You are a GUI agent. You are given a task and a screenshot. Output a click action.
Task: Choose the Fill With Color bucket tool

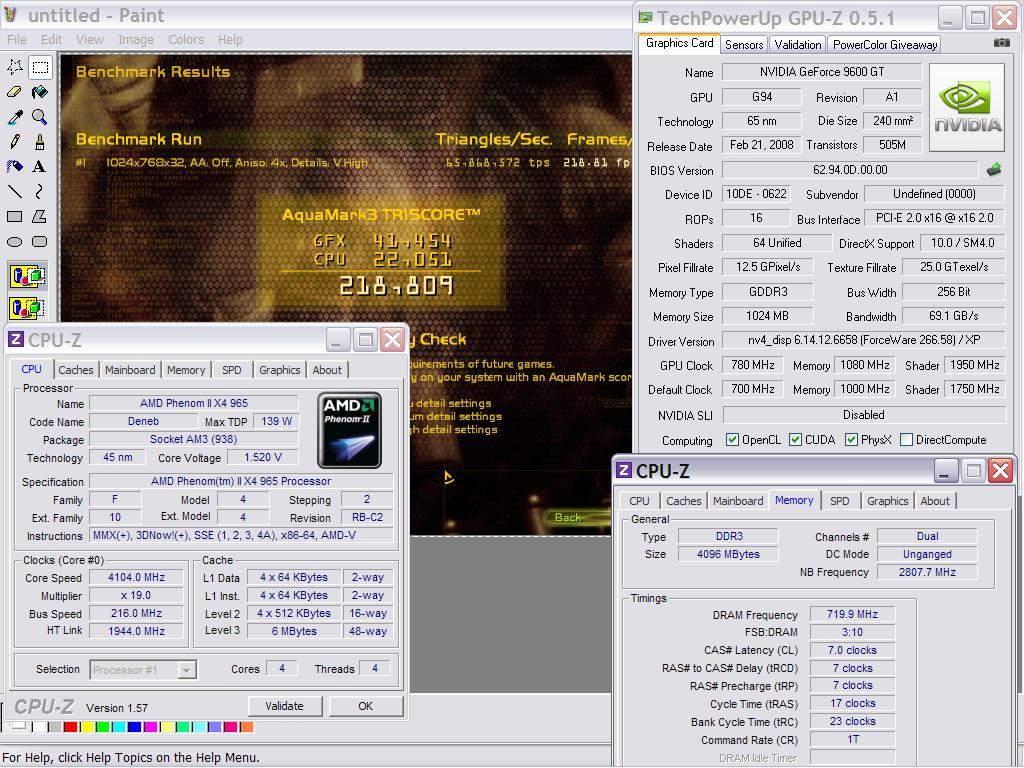coord(40,92)
